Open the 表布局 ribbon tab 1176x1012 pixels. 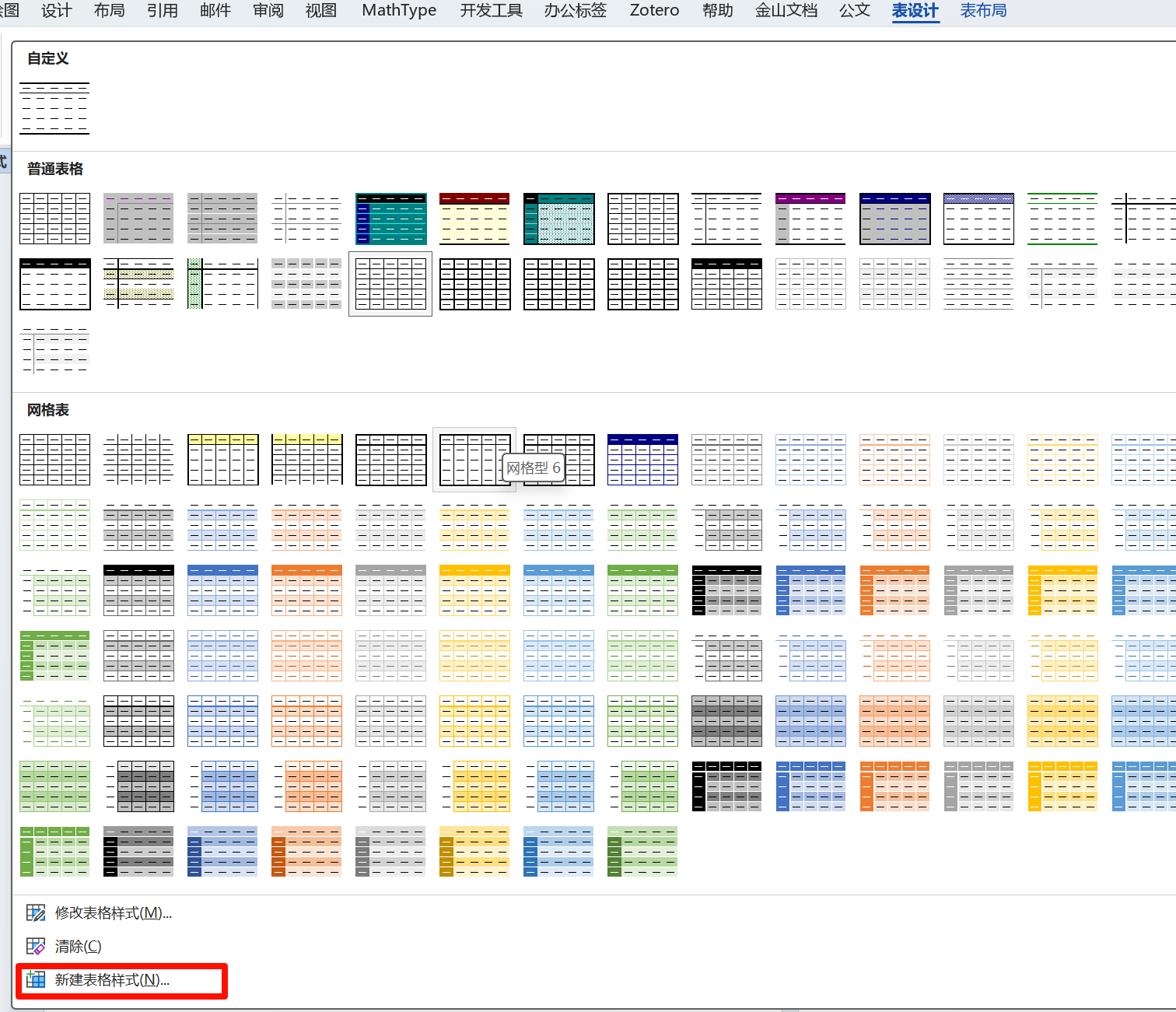click(x=983, y=11)
